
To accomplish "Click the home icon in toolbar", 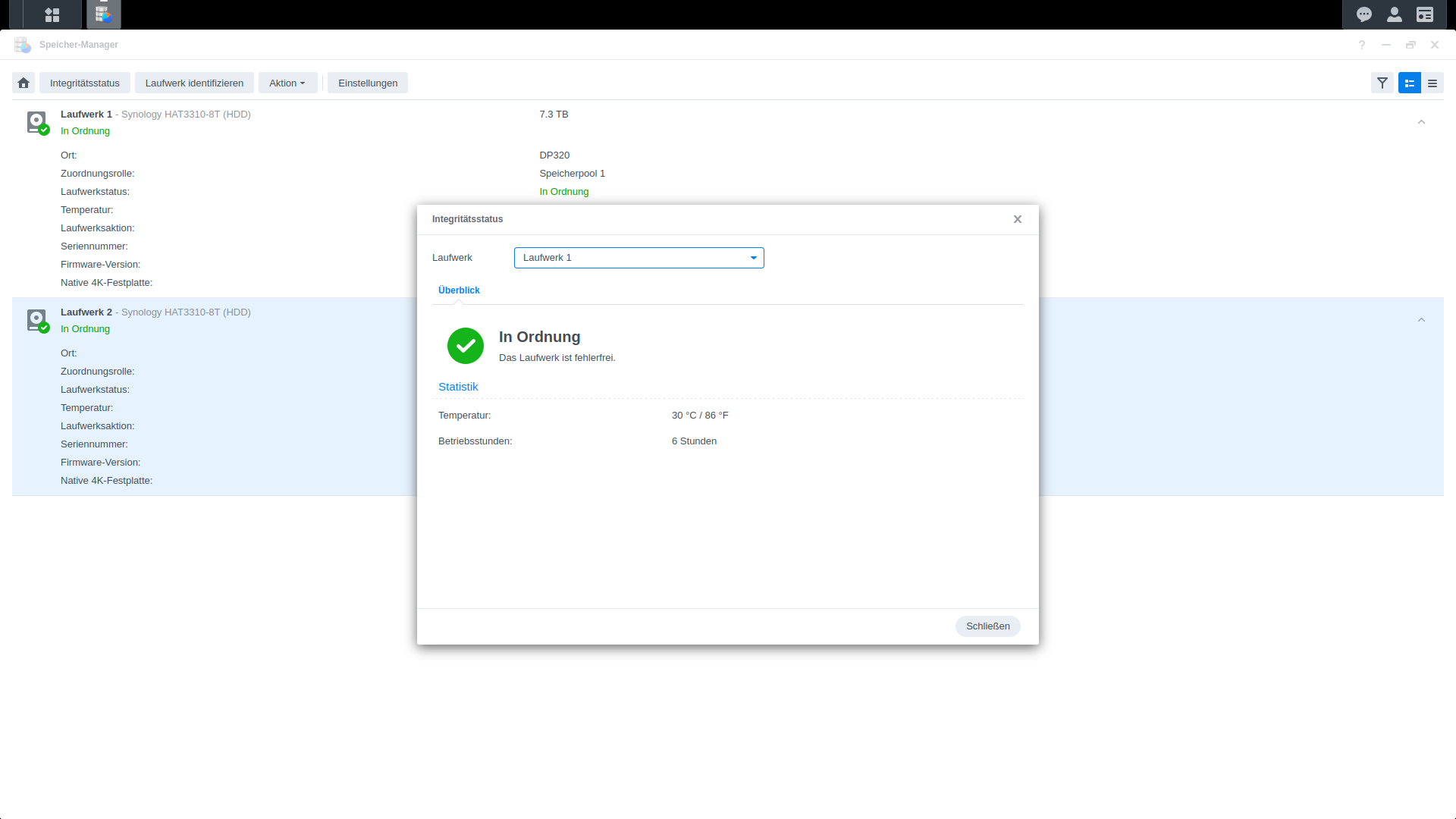I will click(24, 83).
